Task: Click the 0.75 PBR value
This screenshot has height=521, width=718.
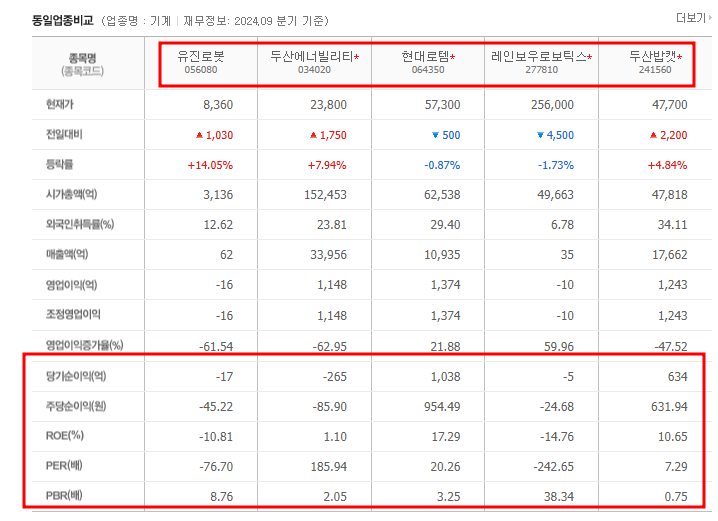Action: (676, 497)
